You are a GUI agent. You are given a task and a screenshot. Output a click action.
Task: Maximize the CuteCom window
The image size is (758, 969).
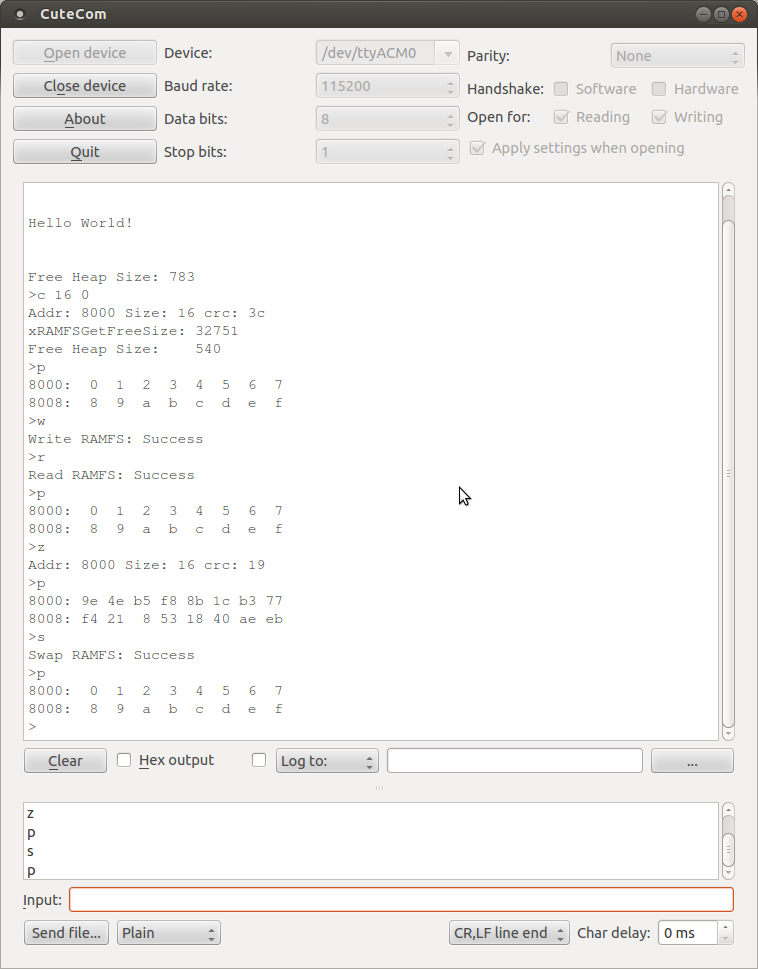click(x=721, y=14)
